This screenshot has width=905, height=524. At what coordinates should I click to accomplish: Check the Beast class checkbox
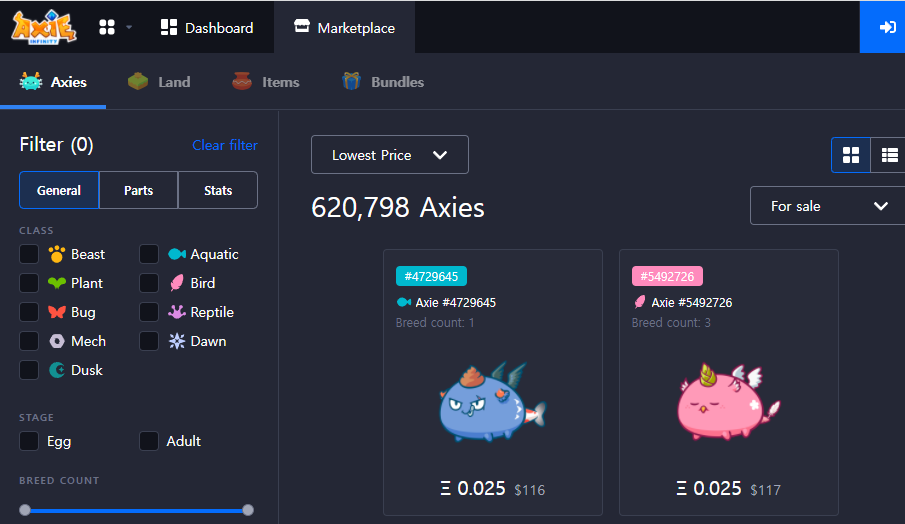[x=29, y=254]
